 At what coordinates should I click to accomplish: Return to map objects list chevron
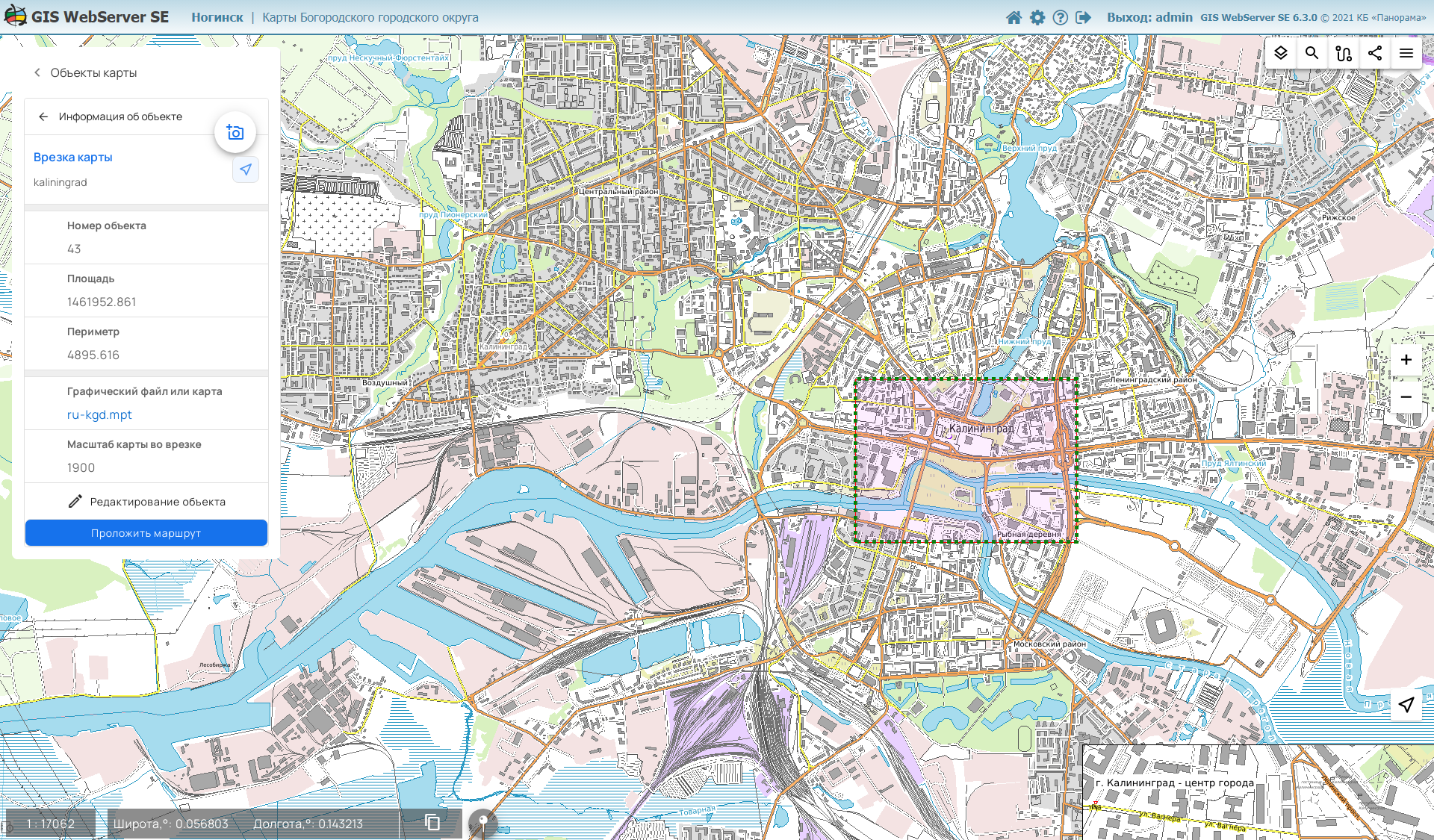(37, 72)
